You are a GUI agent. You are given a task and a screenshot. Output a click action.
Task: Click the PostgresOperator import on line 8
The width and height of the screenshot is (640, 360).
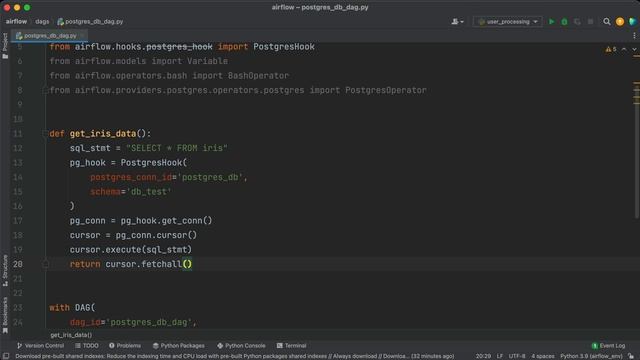(x=386, y=90)
